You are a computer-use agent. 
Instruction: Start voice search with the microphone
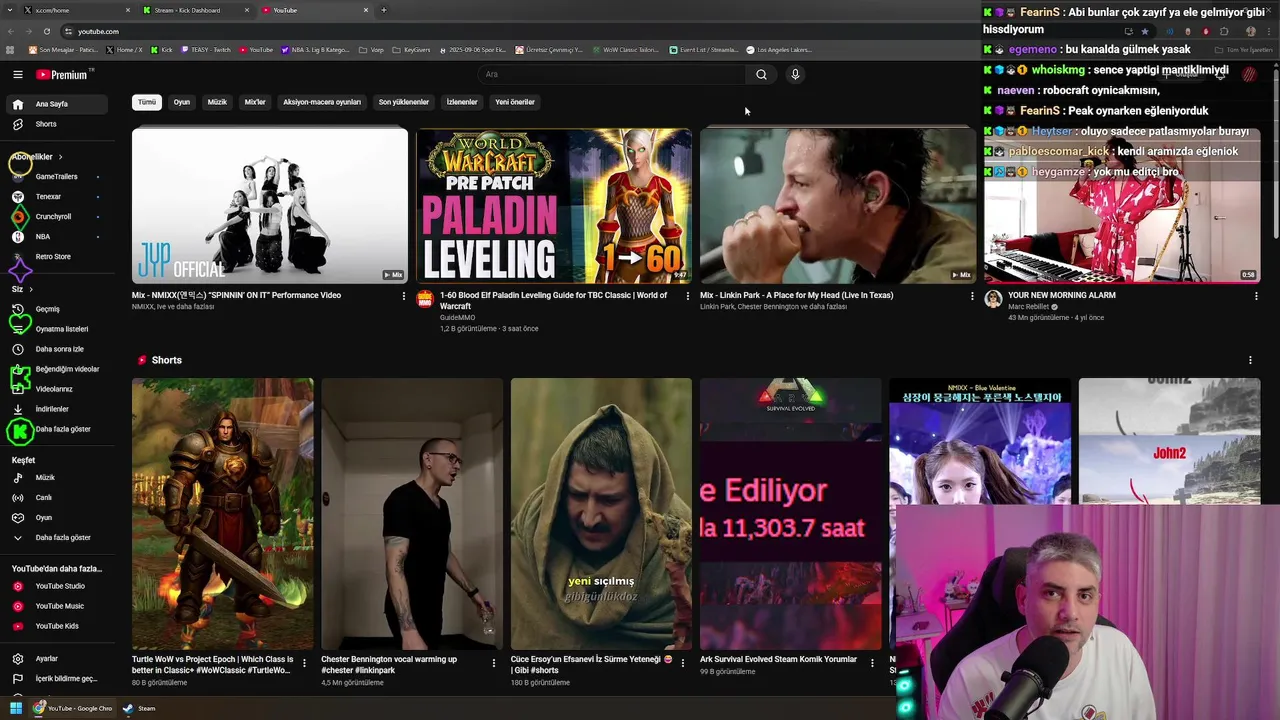[x=795, y=74]
